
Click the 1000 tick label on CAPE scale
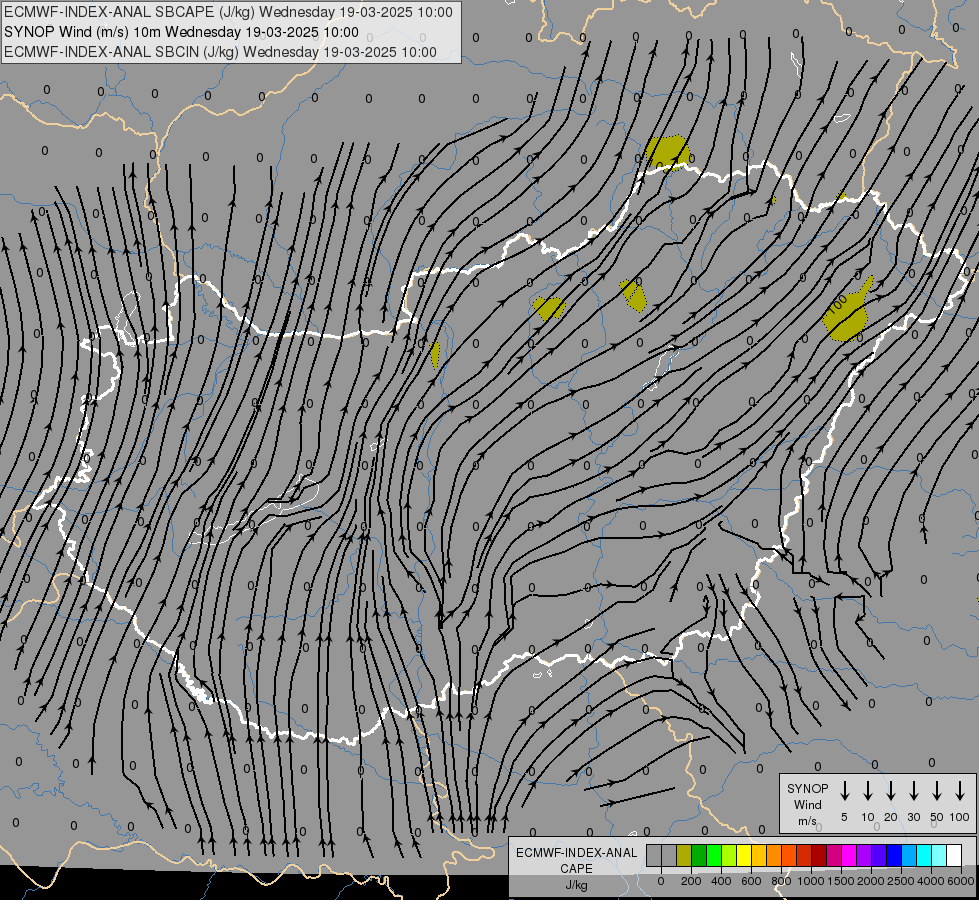[x=810, y=881]
